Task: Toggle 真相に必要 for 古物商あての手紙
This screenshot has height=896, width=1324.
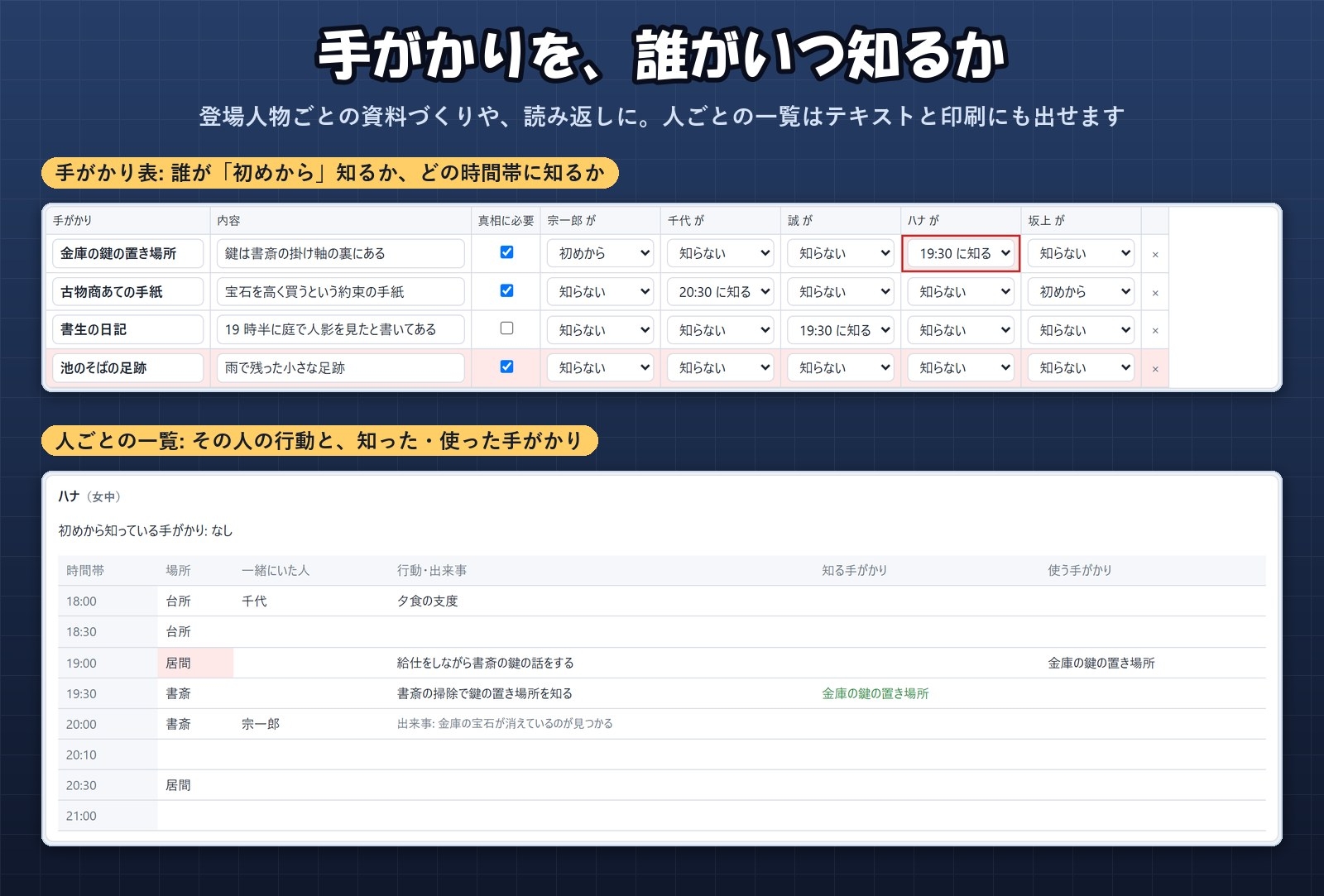Action: point(506,290)
